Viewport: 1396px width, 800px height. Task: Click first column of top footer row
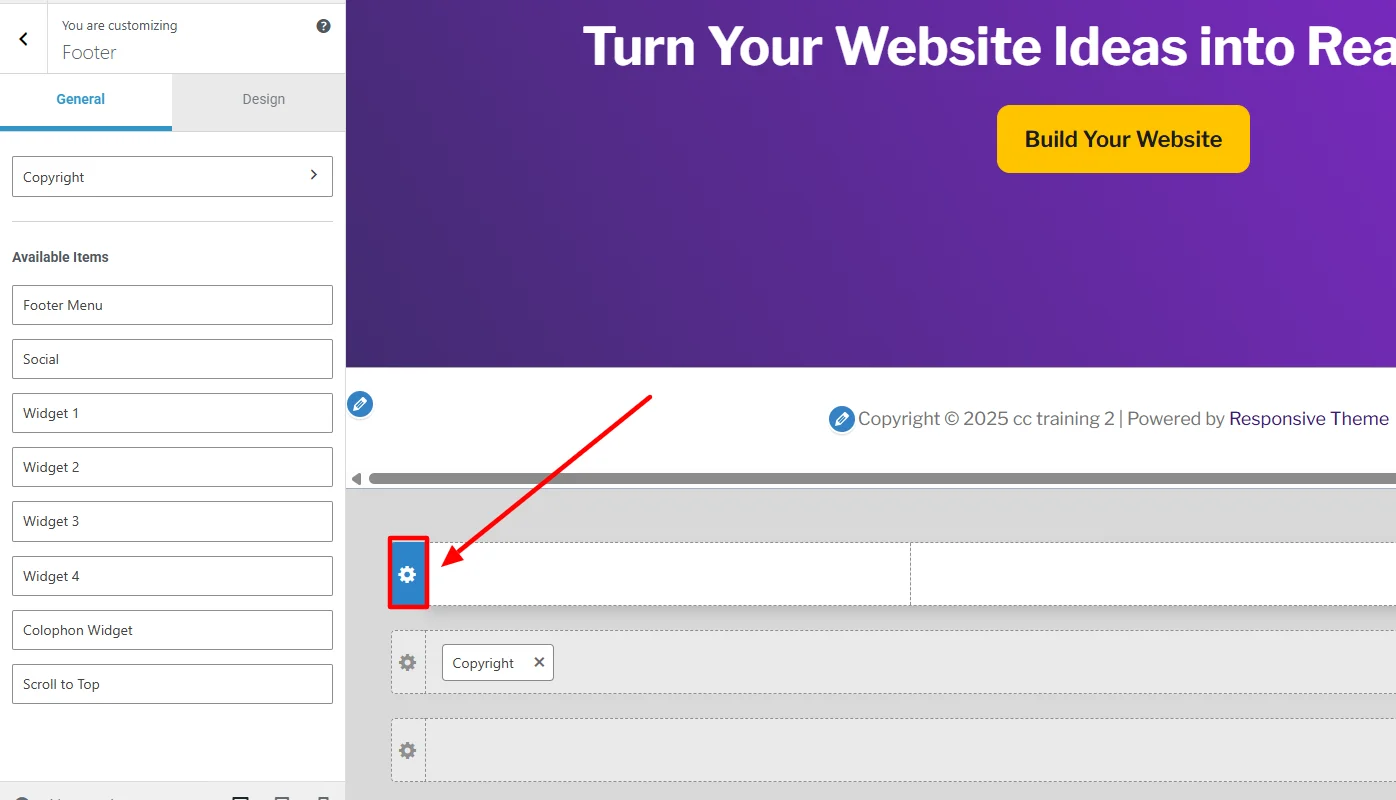pos(668,574)
